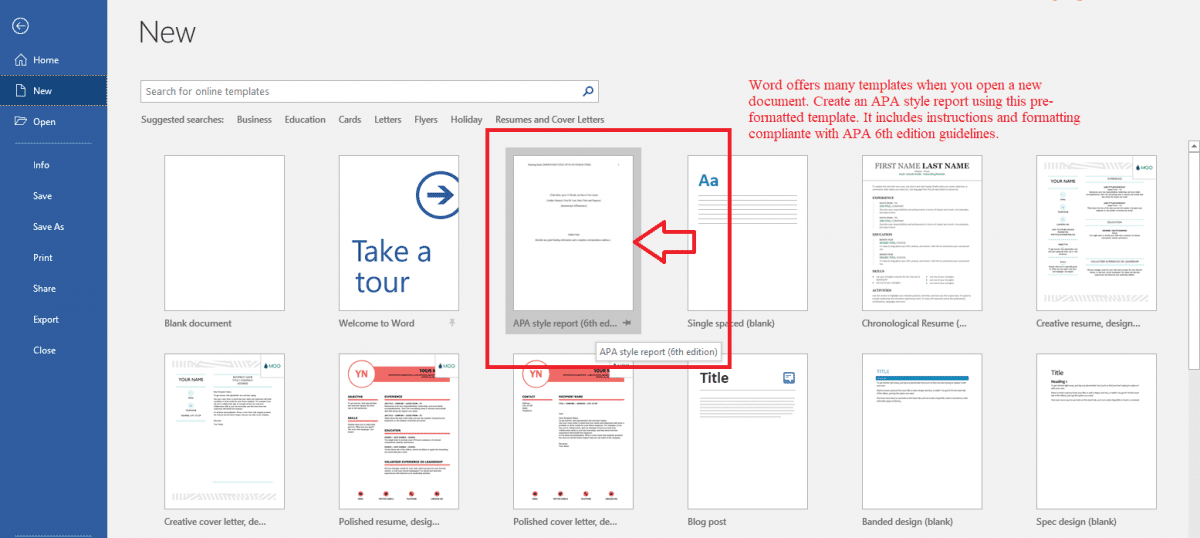This screenshot has width=1200, height=538.
Task: Click the templates scrollbar up arrow
Action: point(1194,145)
